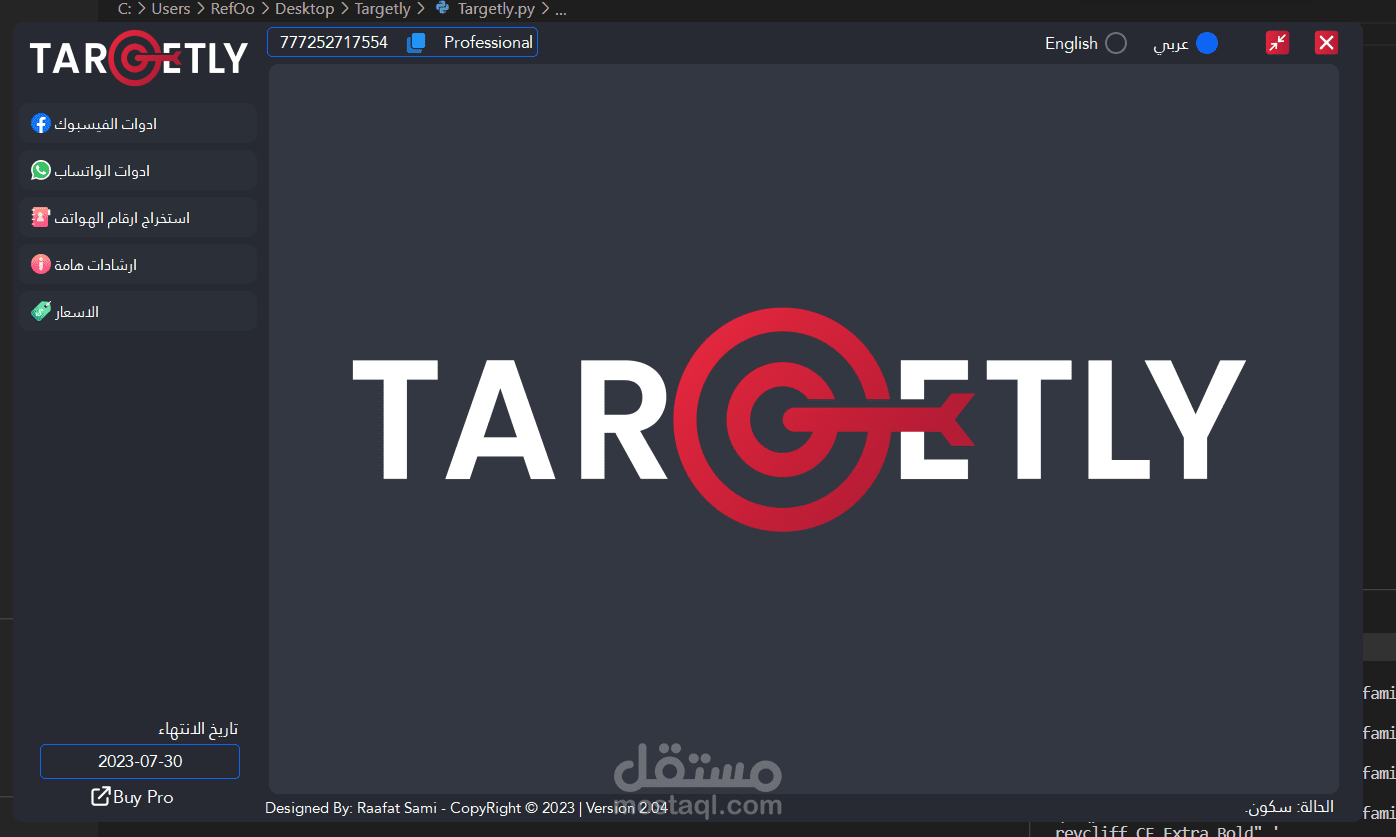Click the Facebook logo icon in sidebar
Screen dimensions: 1396x837
(41, 123)
